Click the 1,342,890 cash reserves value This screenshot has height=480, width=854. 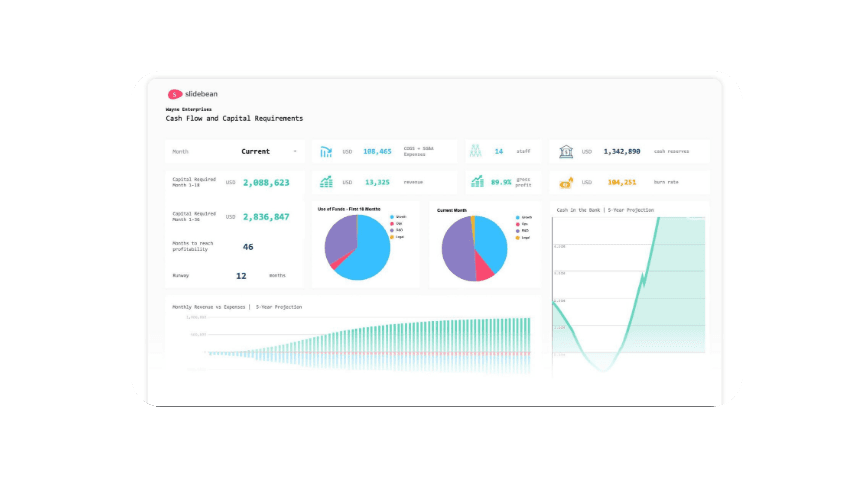click(622, 152)
